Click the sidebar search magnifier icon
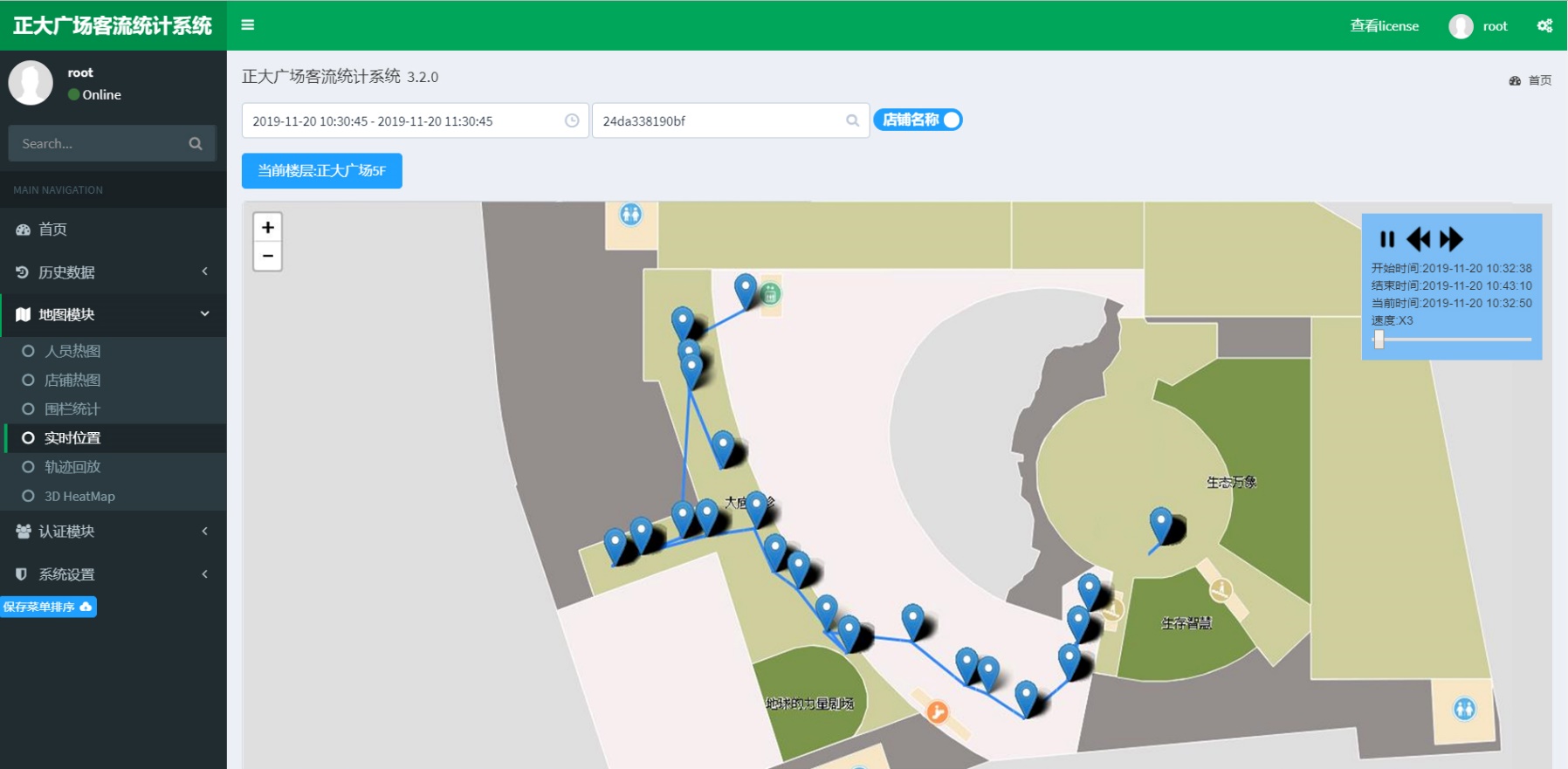 pos(196,144)
